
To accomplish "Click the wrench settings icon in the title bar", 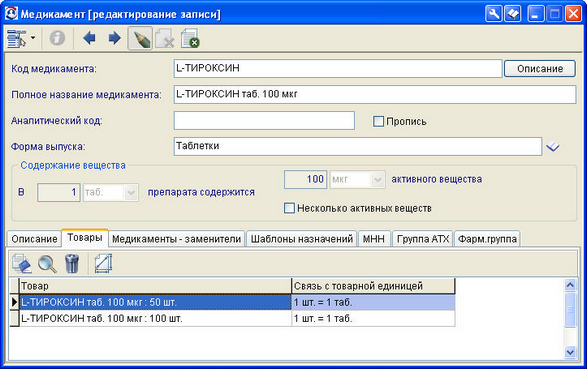I will pyautogui.click(x=493, y=14).
